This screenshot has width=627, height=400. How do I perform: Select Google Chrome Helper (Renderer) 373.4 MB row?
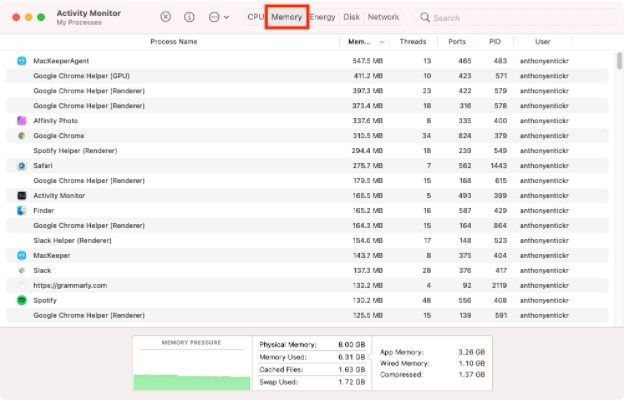[x=307, y=106]
